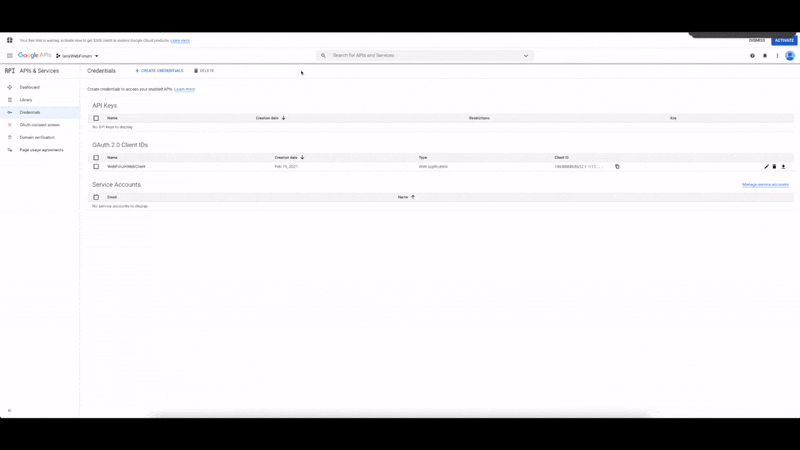Screen dimensions: 800x450
Task: Go to Library in the sidebar
Action: [x=26, y=100]
